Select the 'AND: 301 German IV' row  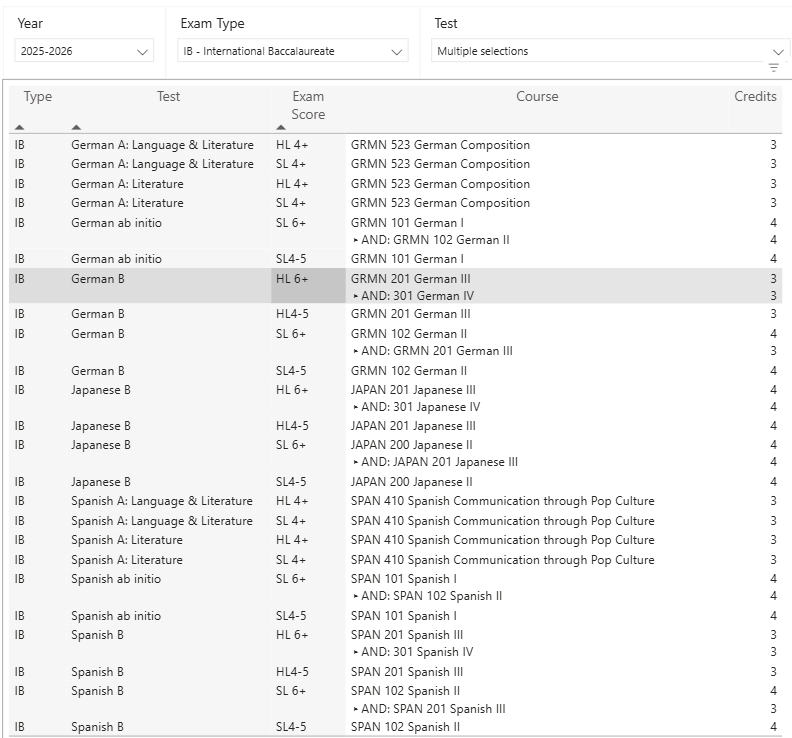[414, 296]
